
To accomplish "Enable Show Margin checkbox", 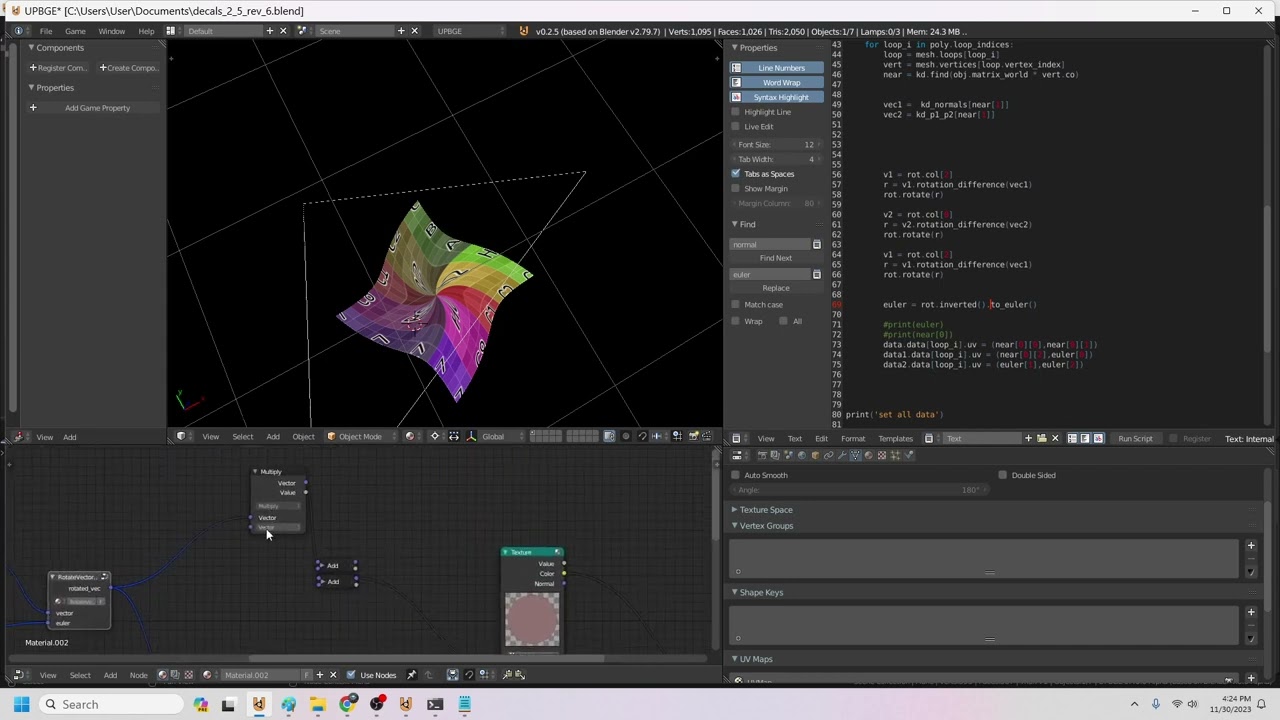I will (736, 188).
